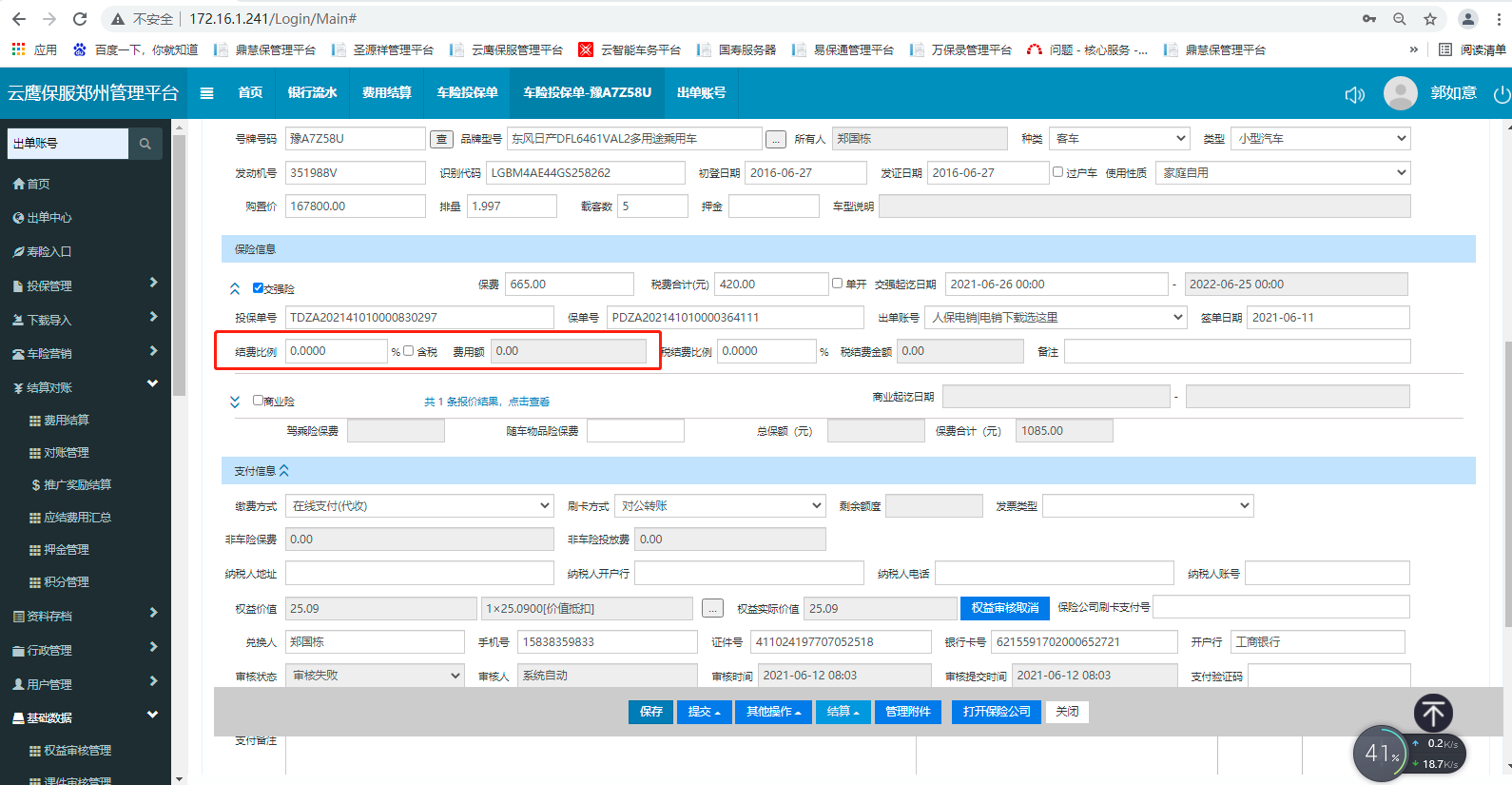Screen dimensions: 1512x785
Task: Collapse the 交强险 section double-chevron
Action: [235, 288]
